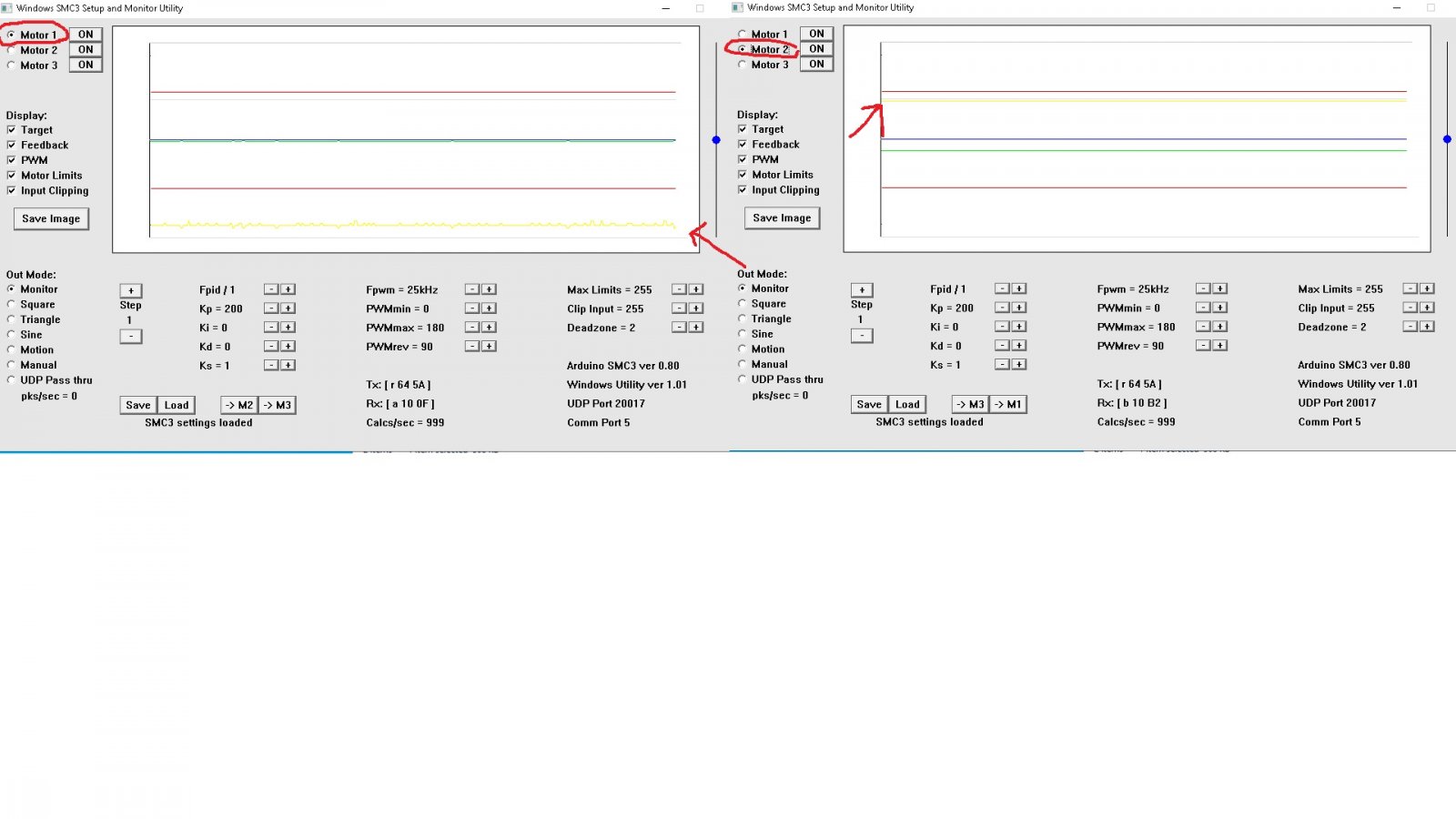Copy settings to M2 in left window

(239, 406)
